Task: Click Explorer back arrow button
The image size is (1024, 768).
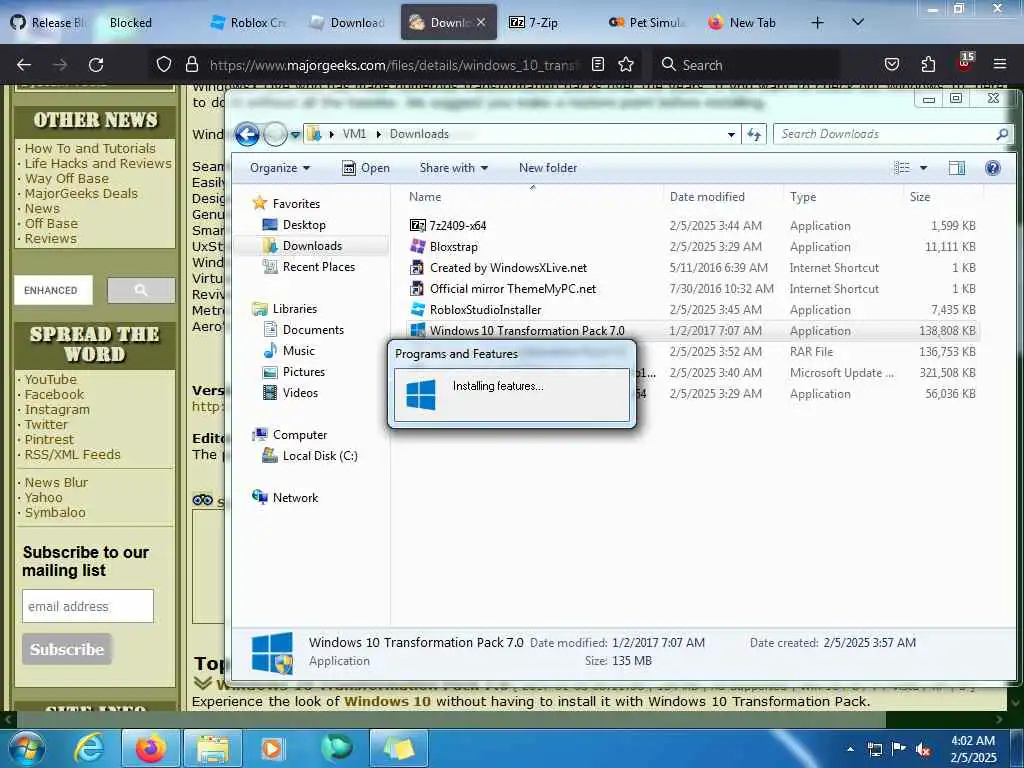Action: click(247, 135)
